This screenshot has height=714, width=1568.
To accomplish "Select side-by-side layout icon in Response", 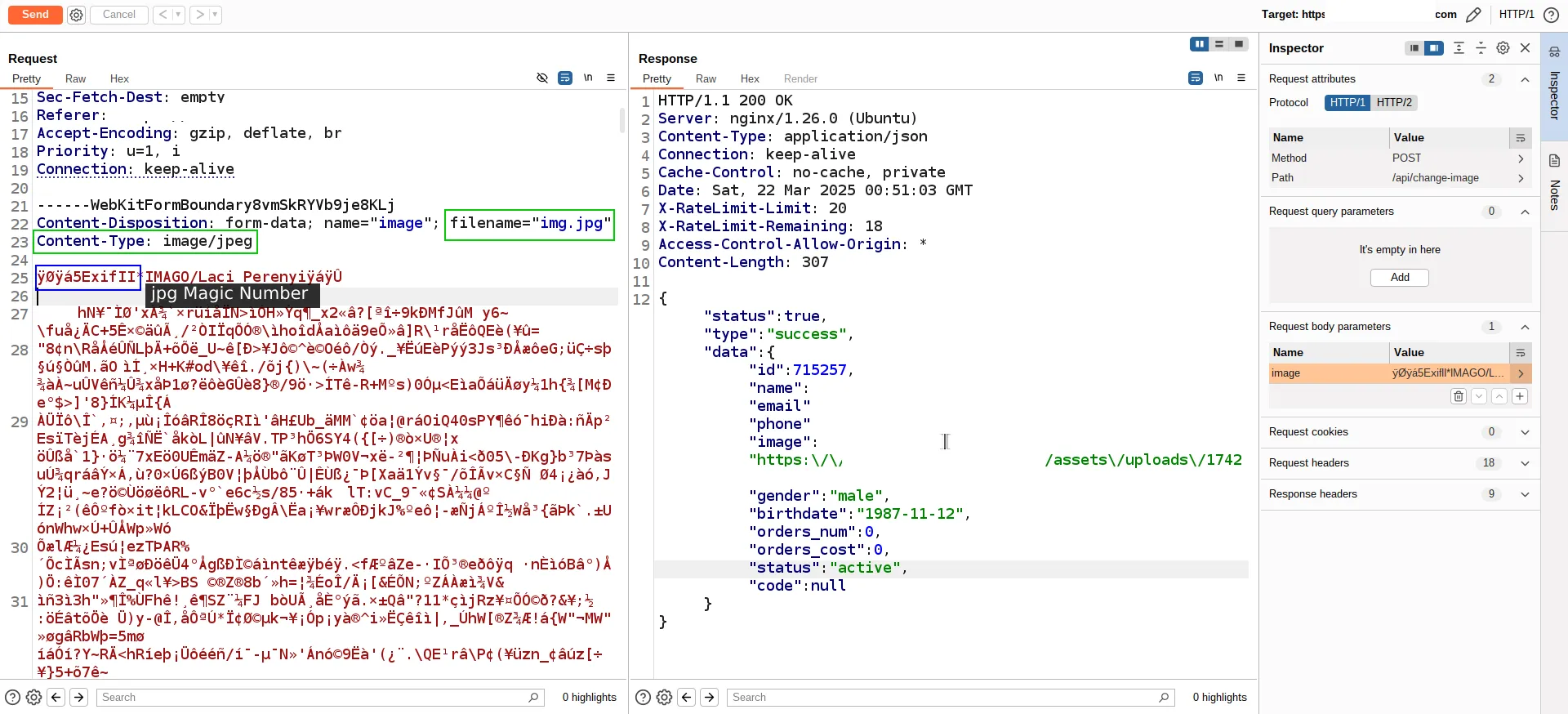I will tap(1199, 45).
